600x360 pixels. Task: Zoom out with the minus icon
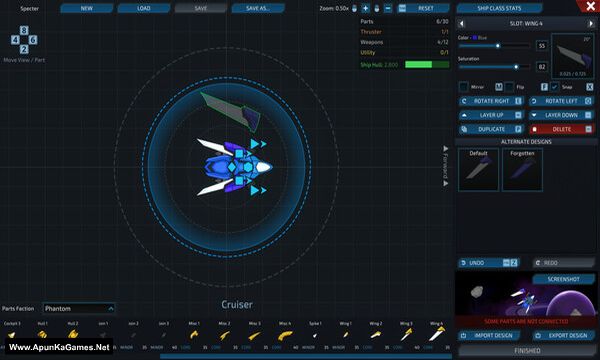388,8
